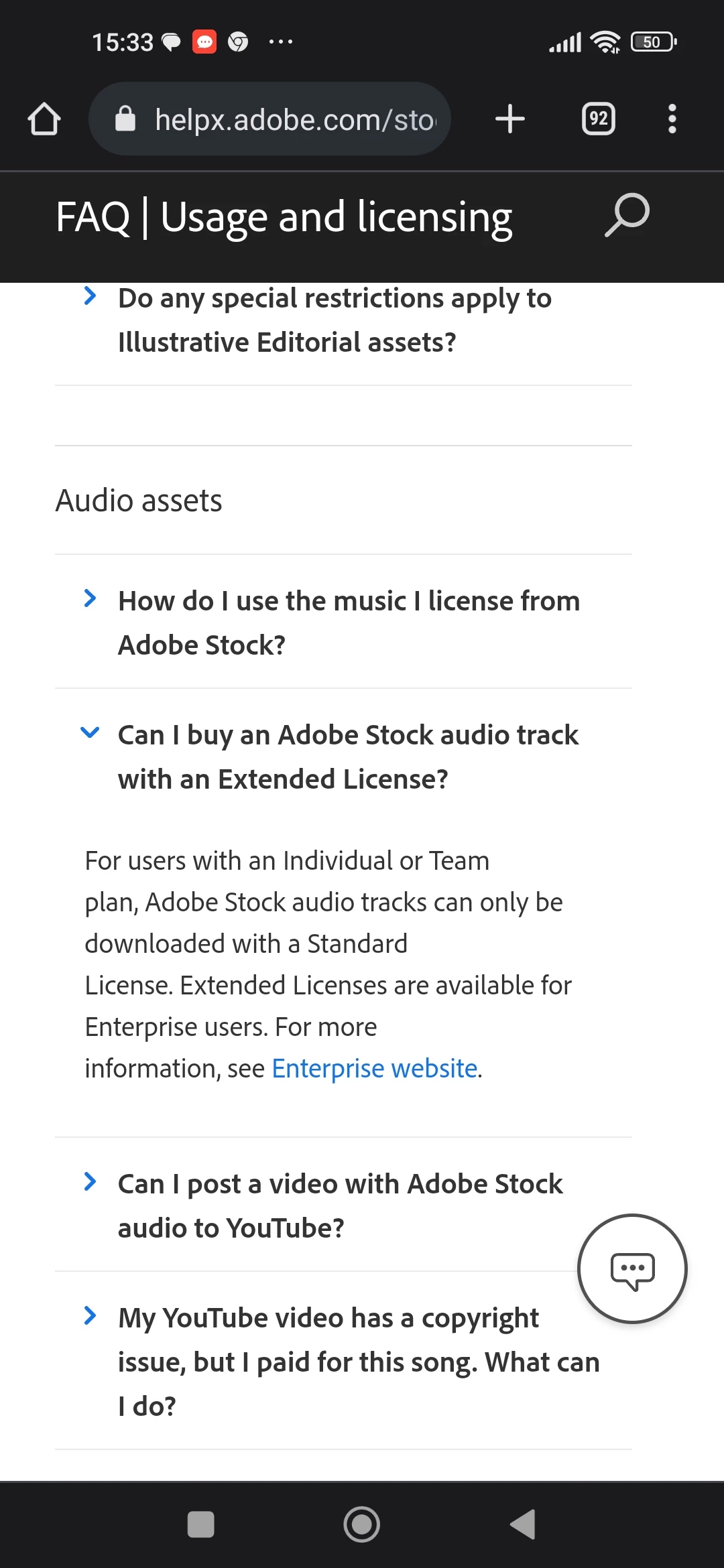Tap the address bar lock icon

tap(125, 119)
